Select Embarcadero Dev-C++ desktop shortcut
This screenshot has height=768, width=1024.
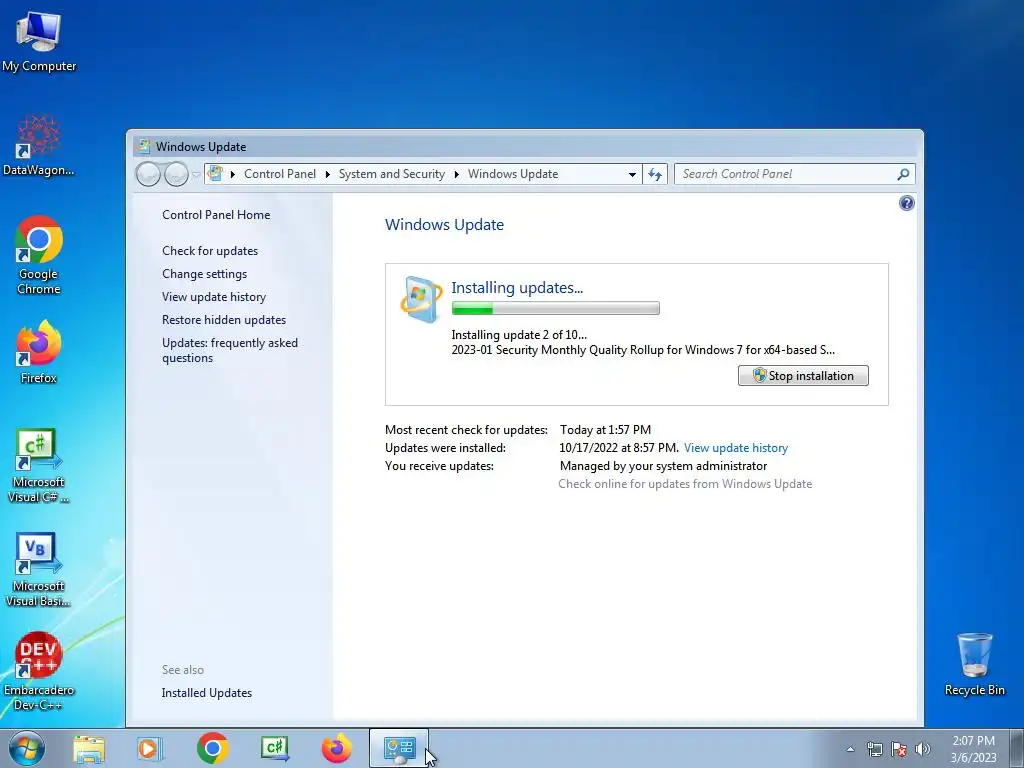(39, 671)
